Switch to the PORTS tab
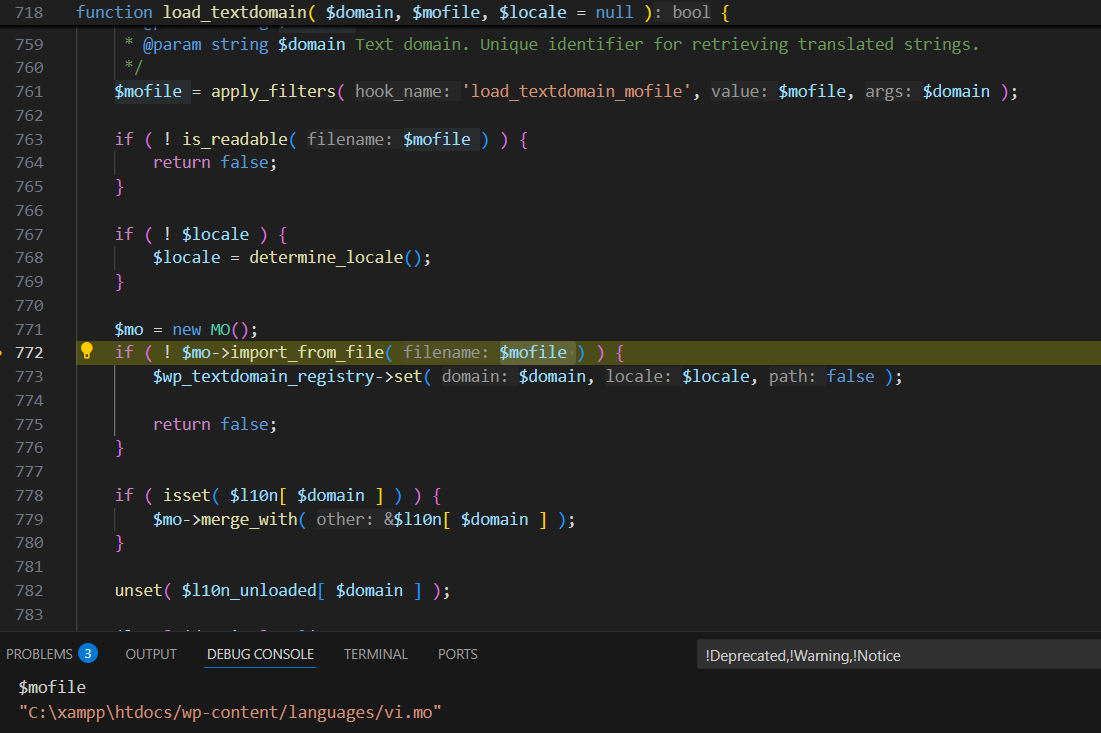The image size is (1101, 733). click(x=458, y=654)
